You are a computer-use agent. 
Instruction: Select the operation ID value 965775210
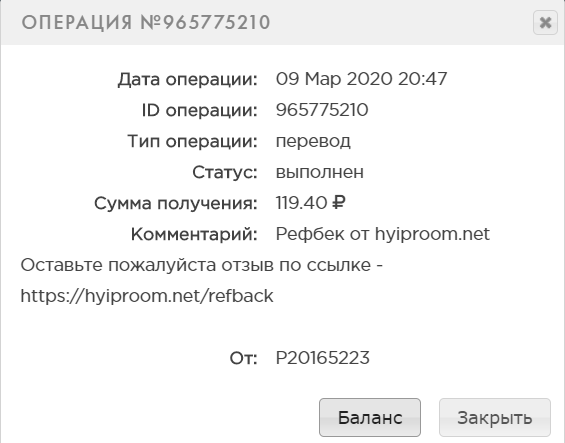[322, 110]
